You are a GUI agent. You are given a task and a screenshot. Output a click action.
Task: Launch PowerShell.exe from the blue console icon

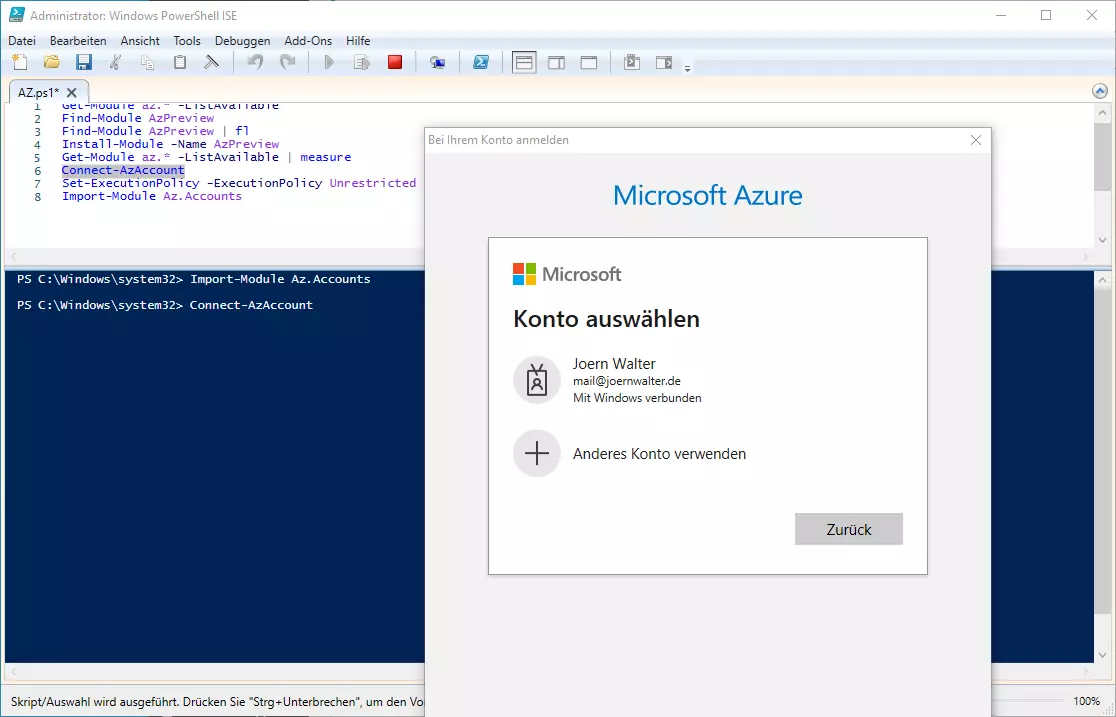481,62
